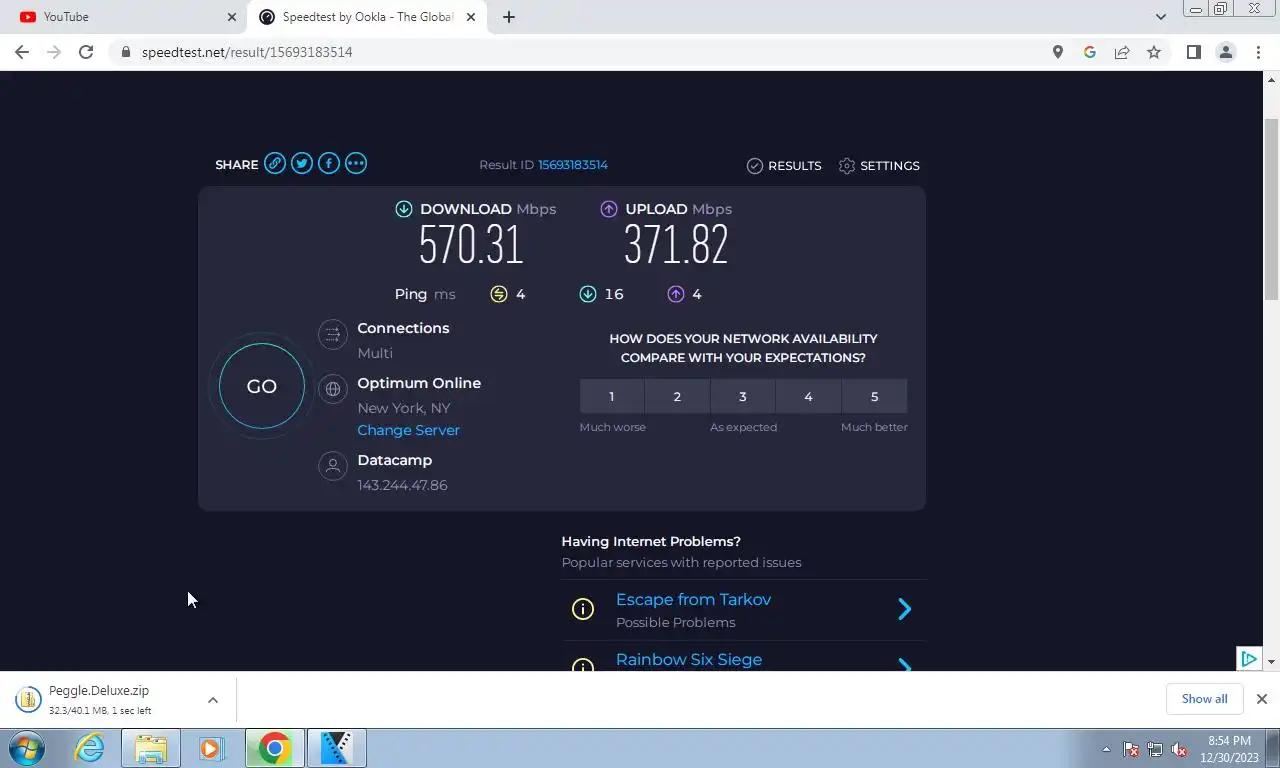
Task: Expand the Rainbow Six Siege chevron
Action: click(904, 665)
